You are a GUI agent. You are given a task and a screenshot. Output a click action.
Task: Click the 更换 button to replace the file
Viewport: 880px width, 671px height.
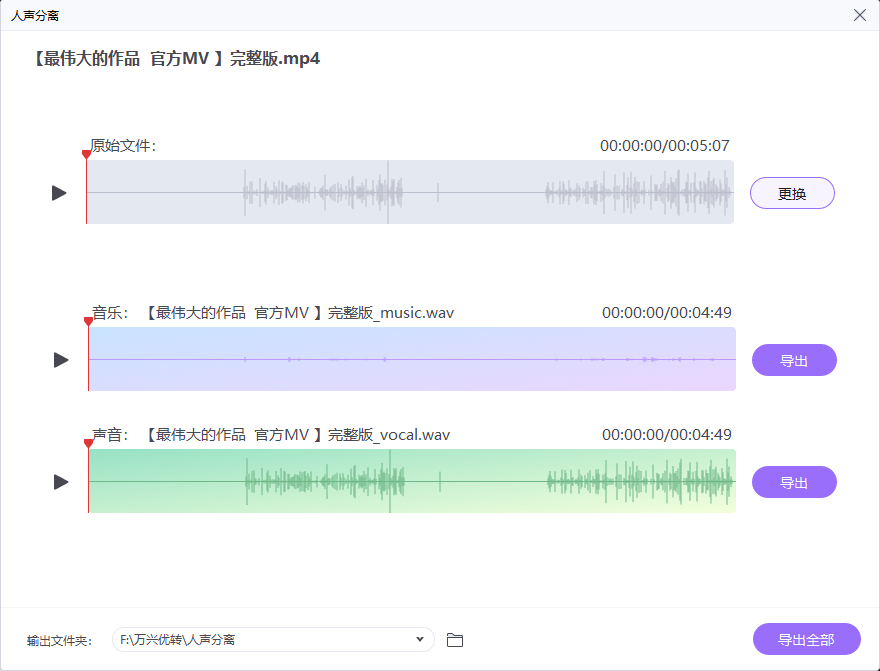coord(792,192)
